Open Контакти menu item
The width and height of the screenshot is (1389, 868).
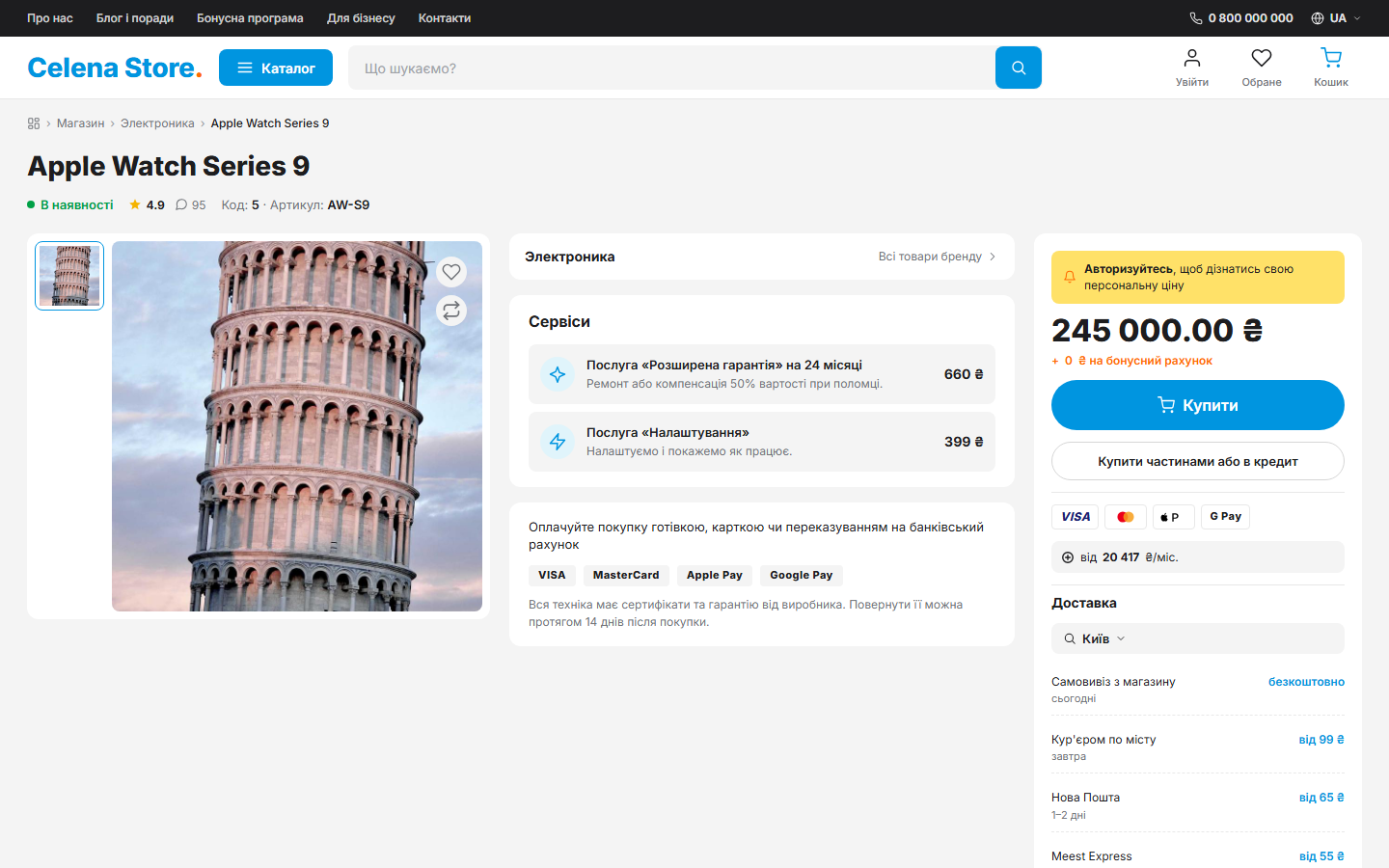point(445,18)
